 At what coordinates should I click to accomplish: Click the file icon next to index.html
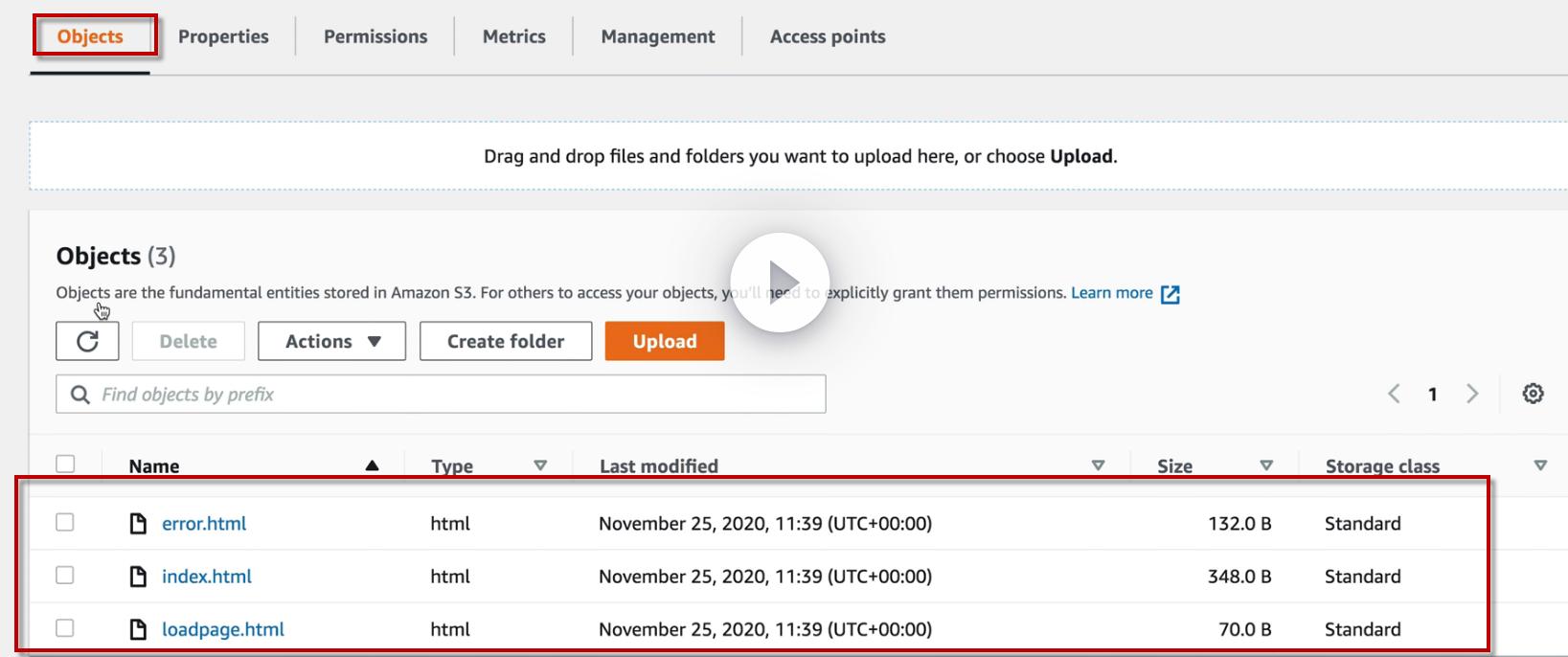[x=138, y=576]
